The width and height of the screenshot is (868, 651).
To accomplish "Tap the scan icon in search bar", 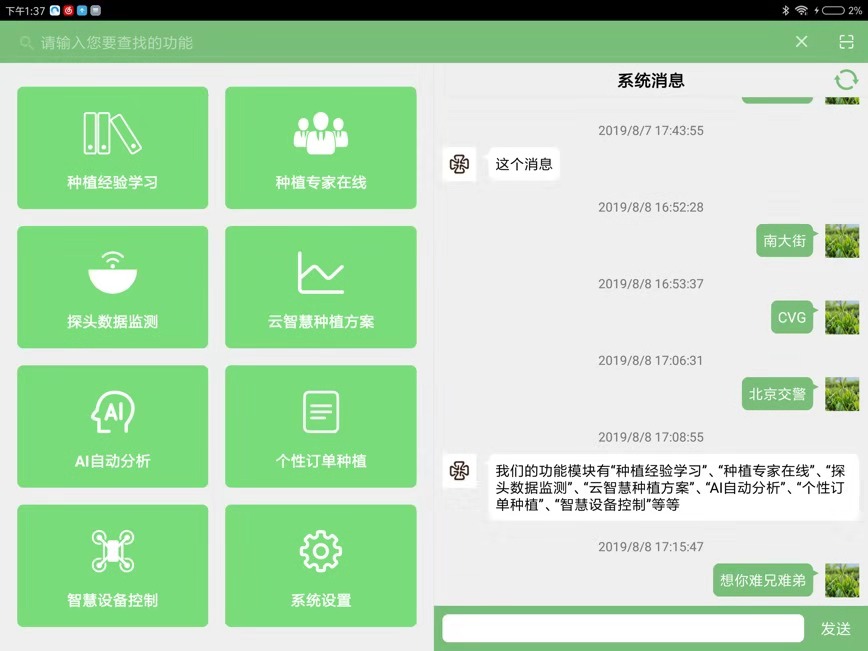I will tap(846, 42).
